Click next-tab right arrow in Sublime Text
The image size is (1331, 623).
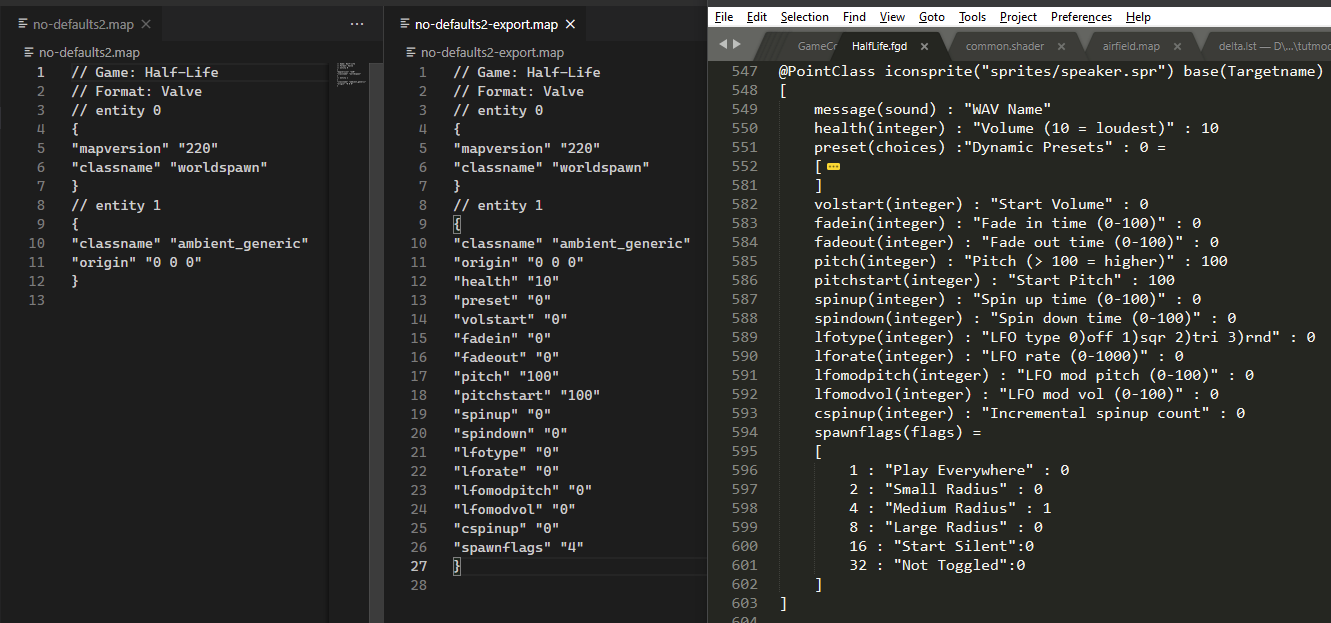(737, 44)
